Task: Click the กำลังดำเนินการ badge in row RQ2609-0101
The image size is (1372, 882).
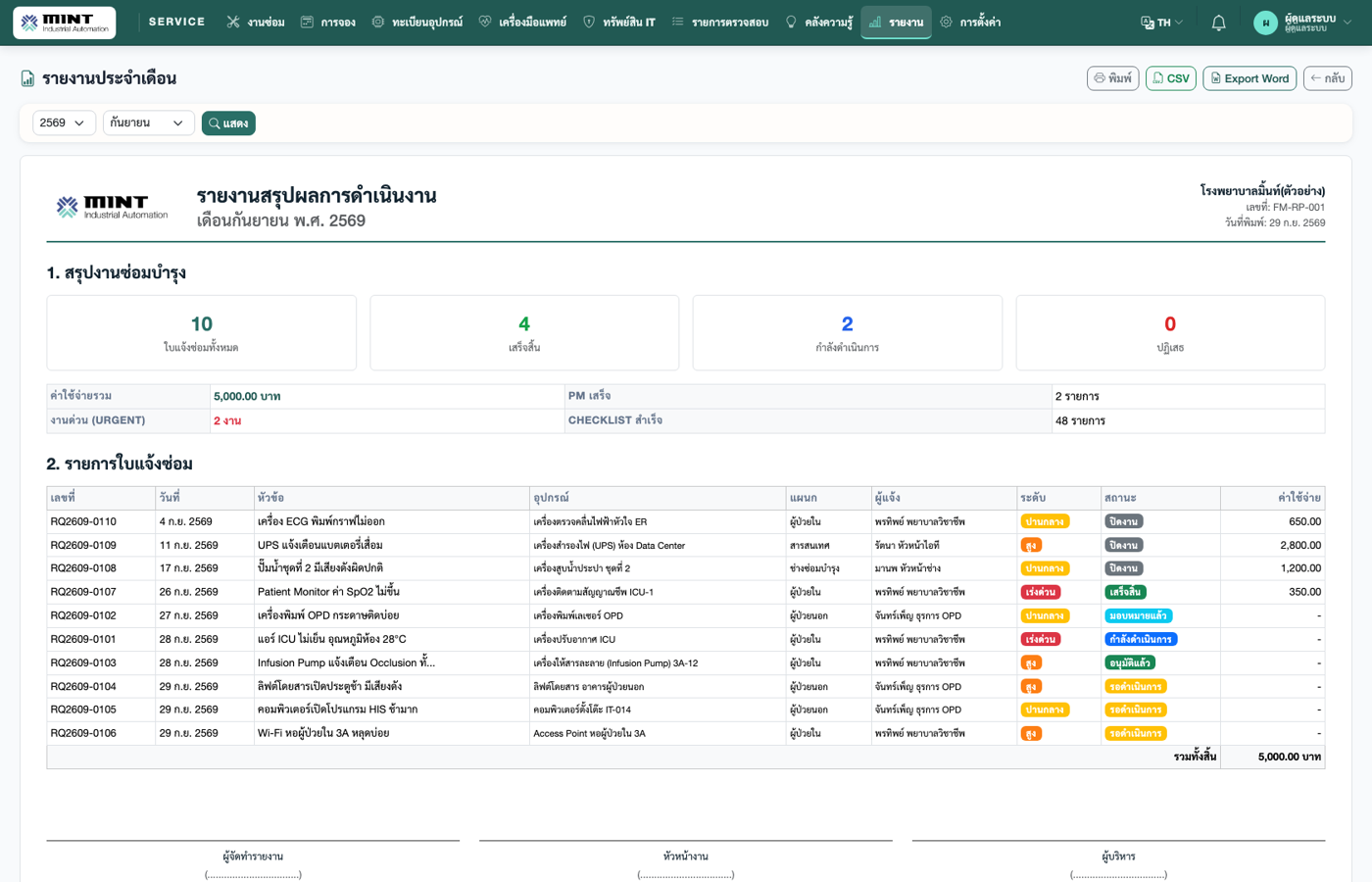Action: pyautogui.click(x=1141, y=639)
